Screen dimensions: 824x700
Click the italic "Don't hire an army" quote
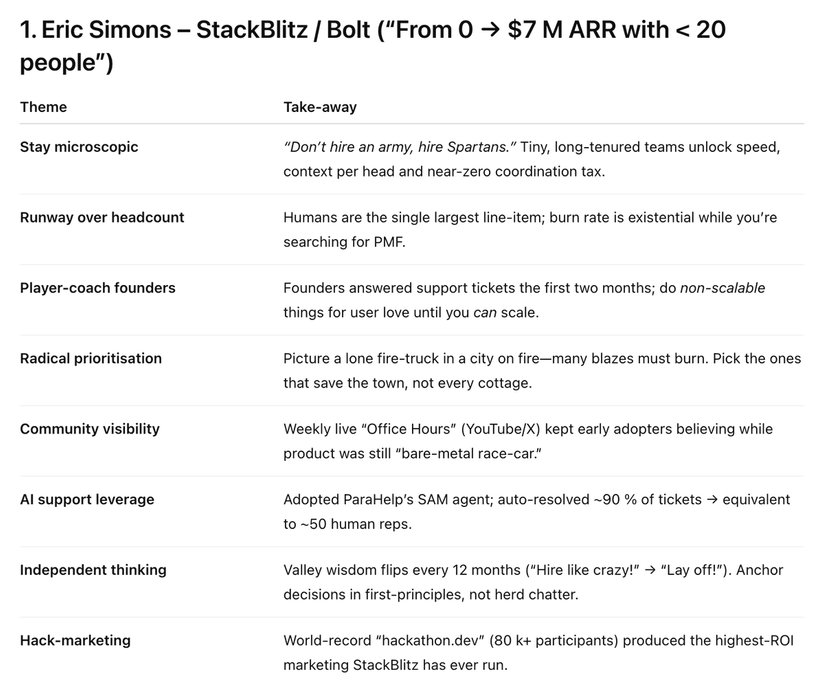click(400, 147)
